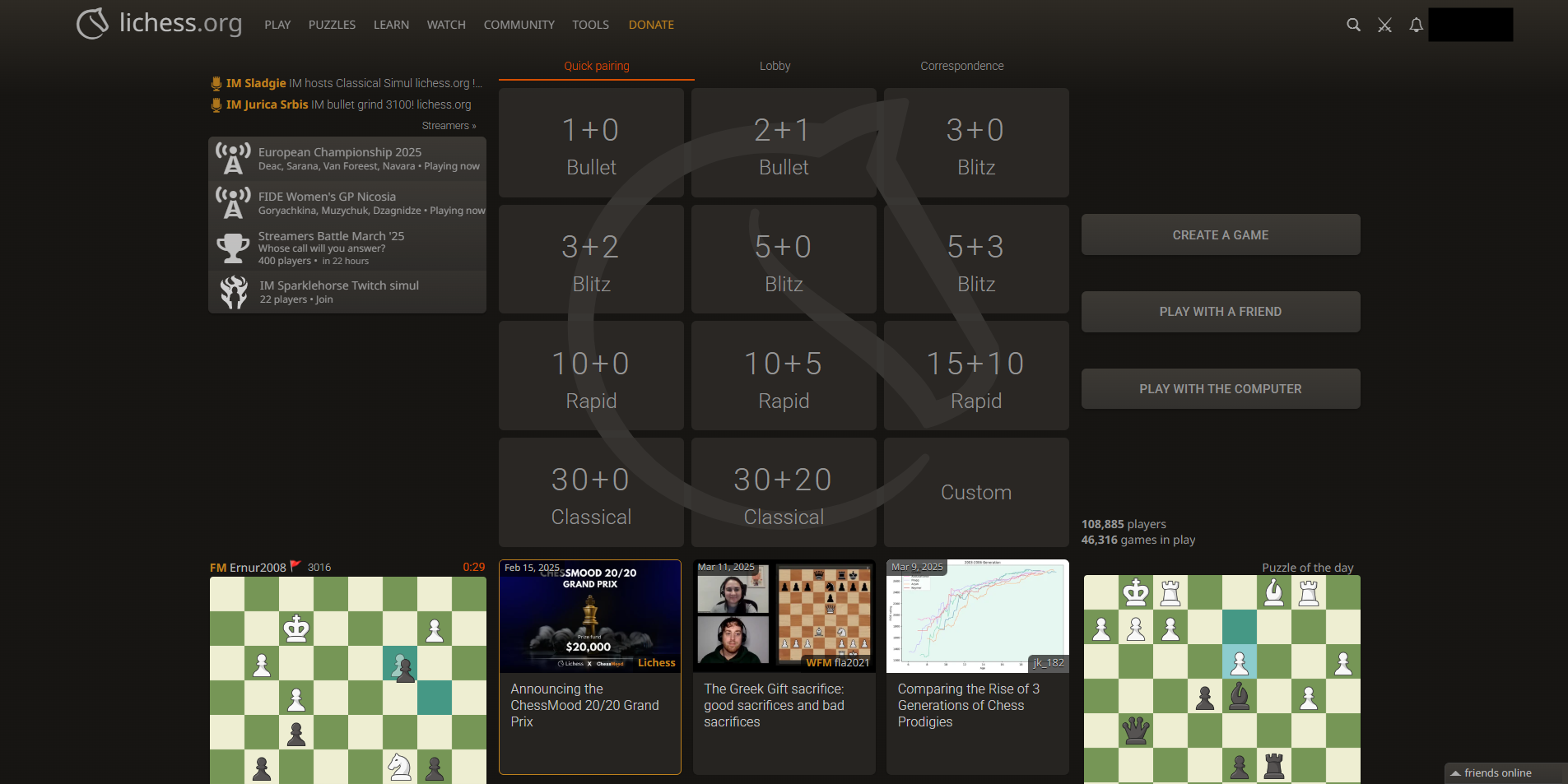Open IM Sladgie stream link
Screen dimensions: 1568x784
tap(347, 83)
